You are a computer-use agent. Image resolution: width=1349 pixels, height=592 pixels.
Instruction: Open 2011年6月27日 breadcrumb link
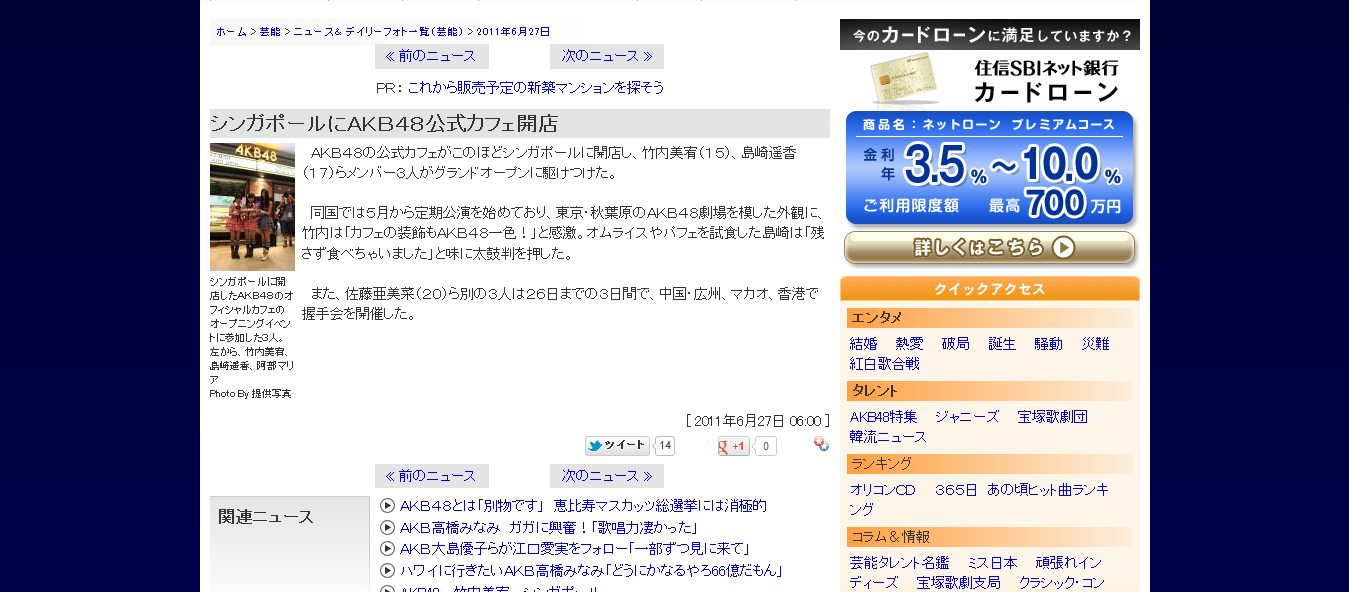click(x=513, y=32)
